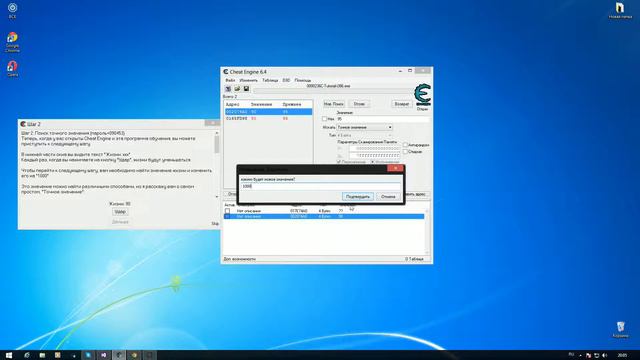Image resolution: width=640 pixels, height=360 pixels.
Task: Open the D3D menu
Action: point(286,80)
